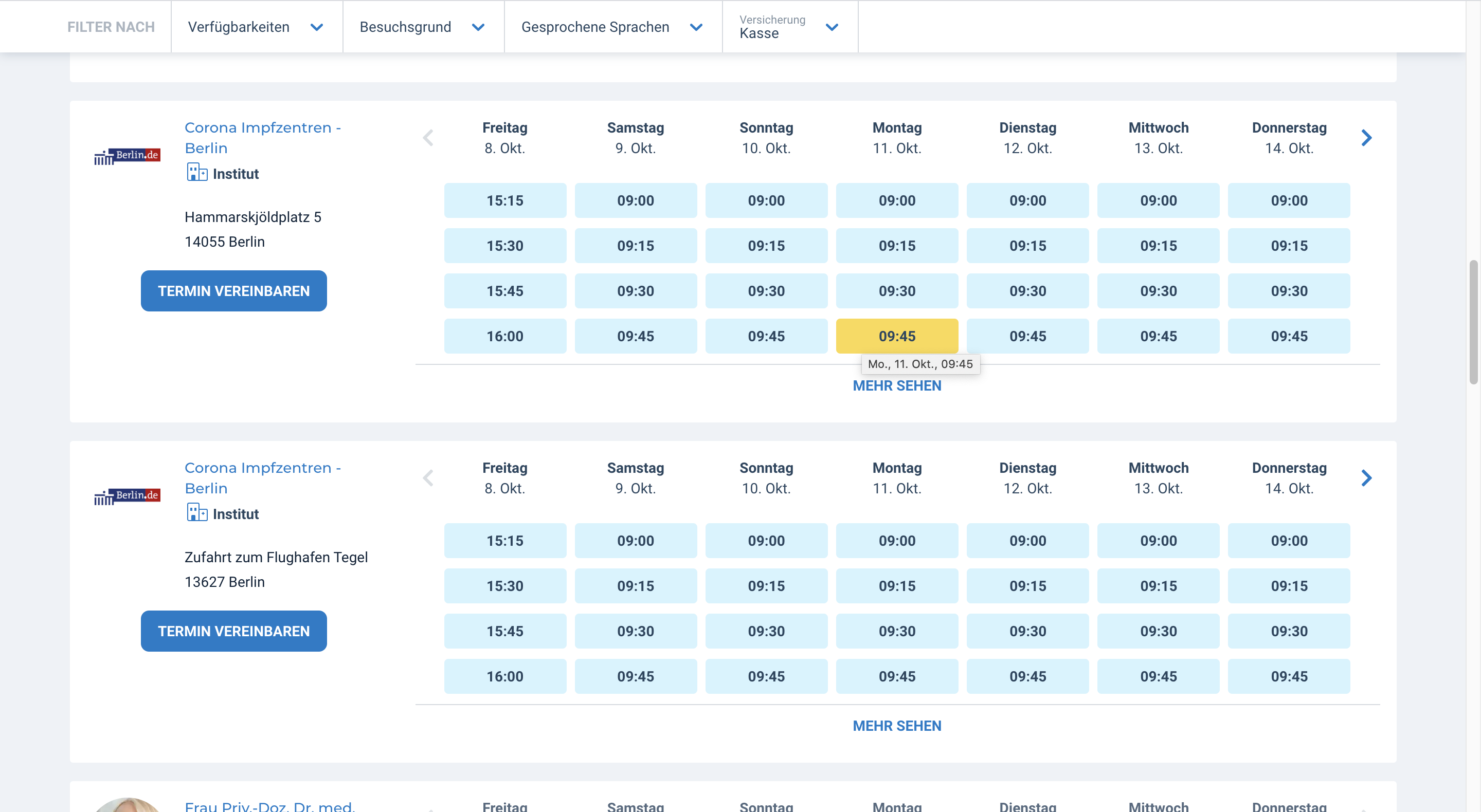Click Termin vereinbaren for Hammarskjöldplatz 5
This screenshot has height=812, width=1481.
coord(234,291)
